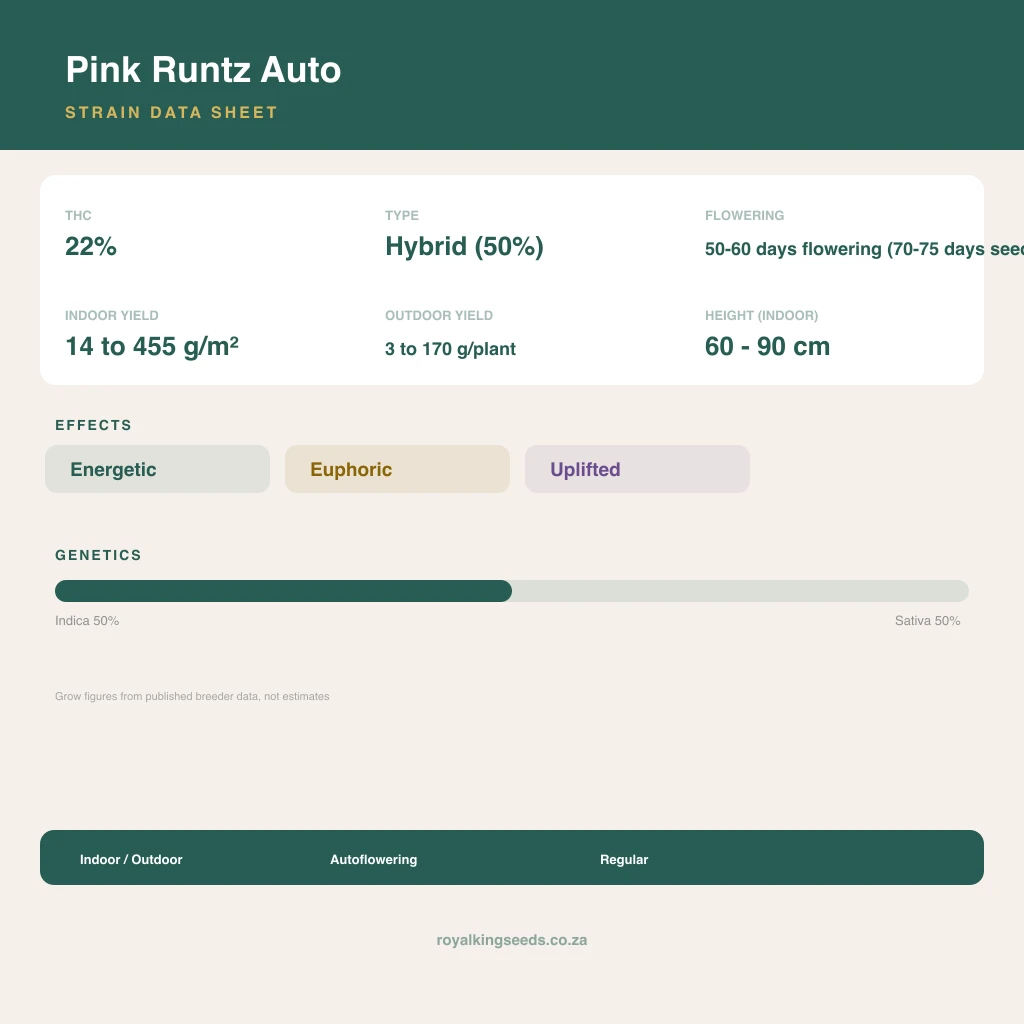Select the Hybrid (50%) type value
The image size is (1024, 1024).
pyautogui.click(x=464, y=246)
